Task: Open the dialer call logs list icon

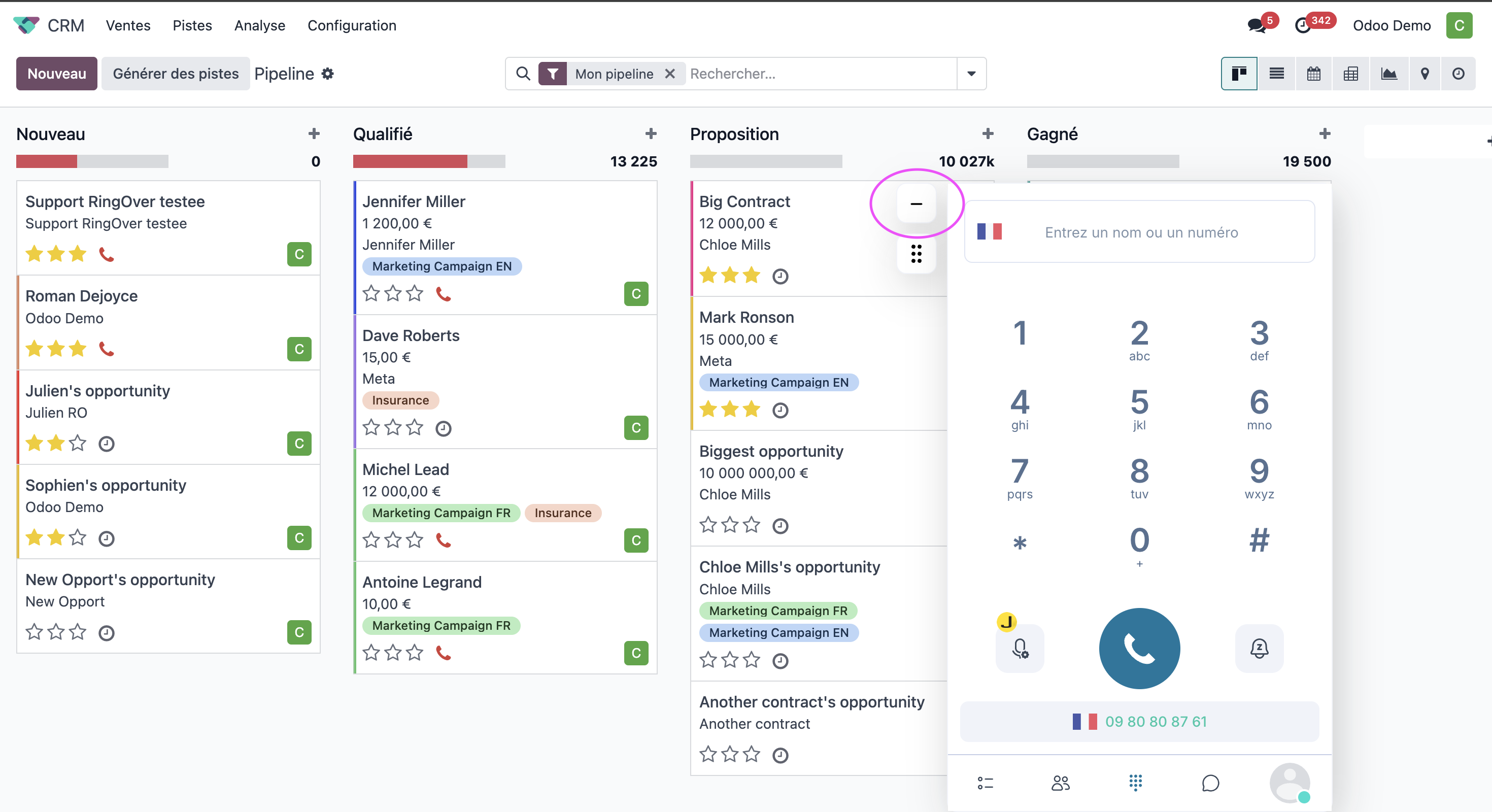Action: pyautogui.click(x=985, y=783)
